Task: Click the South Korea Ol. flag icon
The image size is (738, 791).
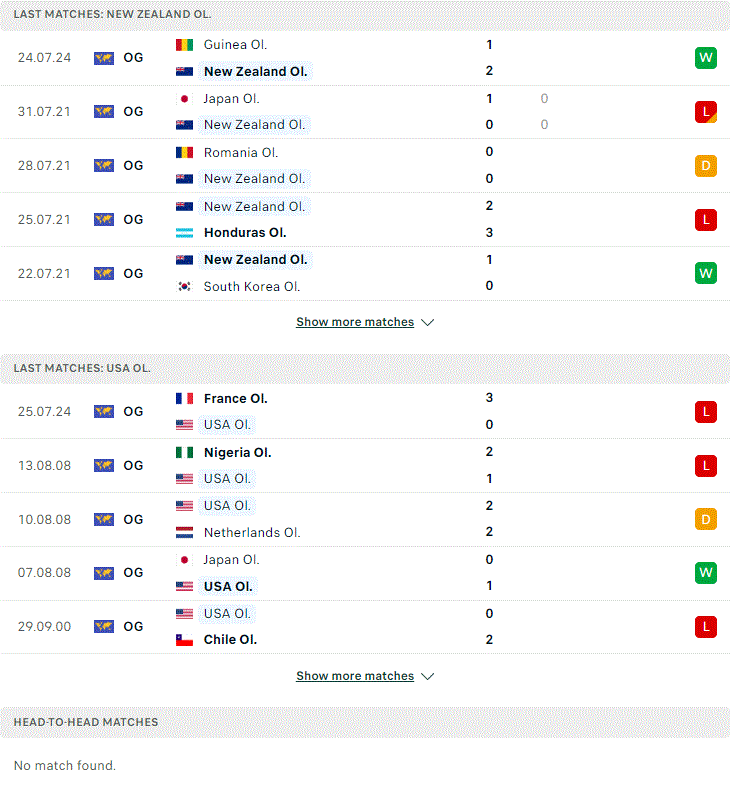Action: (184, 287)
